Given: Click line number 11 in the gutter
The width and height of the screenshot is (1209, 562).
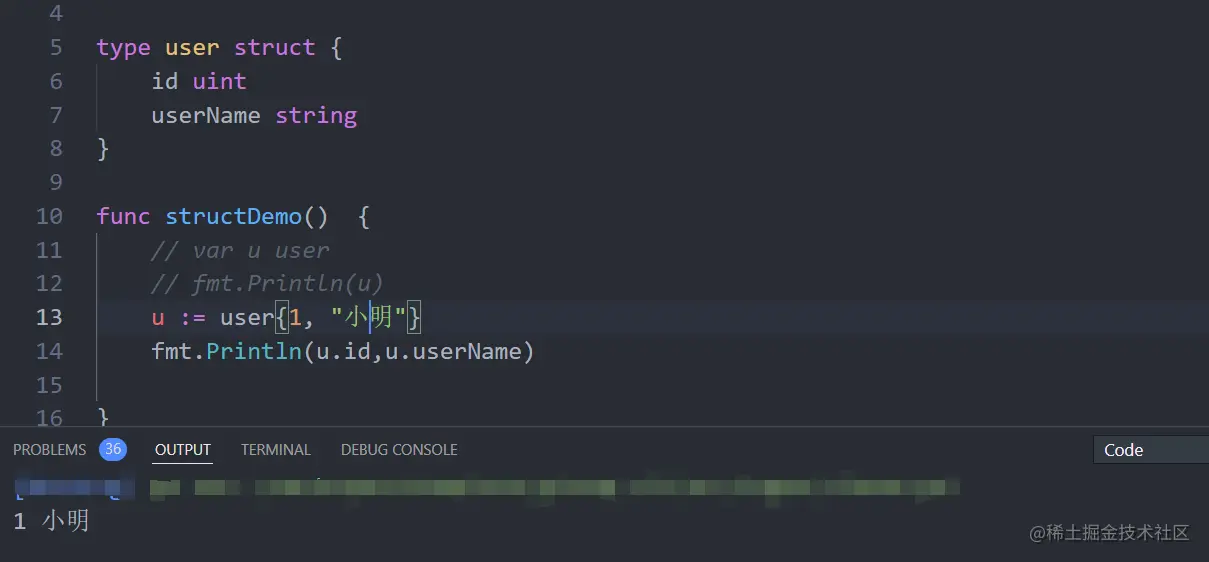Looking at the screenshot, I should (x=49, y=250).
